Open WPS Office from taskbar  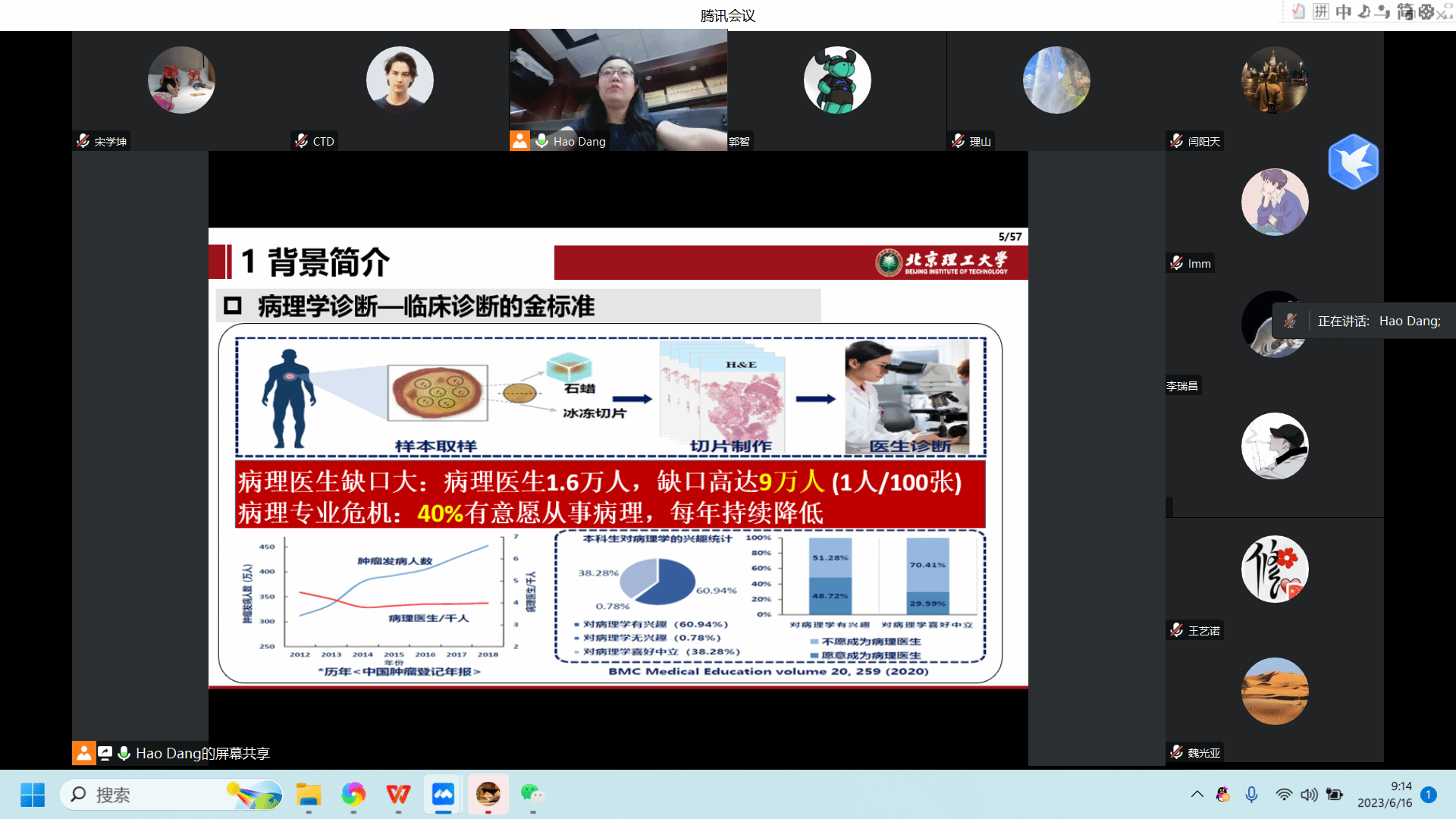(x=398, y=794)
